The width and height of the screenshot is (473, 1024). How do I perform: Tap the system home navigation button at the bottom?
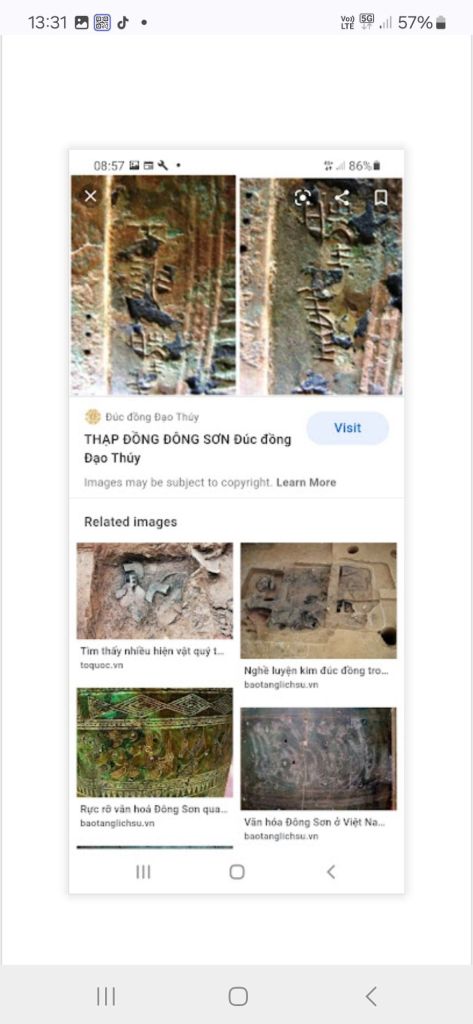pyautogui.click(x=238, y=996)
